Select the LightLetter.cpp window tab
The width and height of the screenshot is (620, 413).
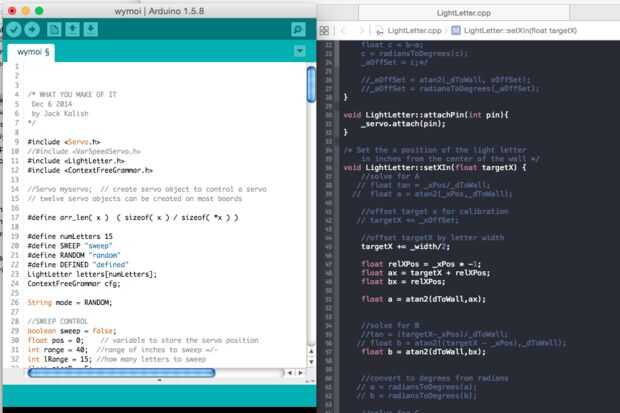[x=464, y=13]
